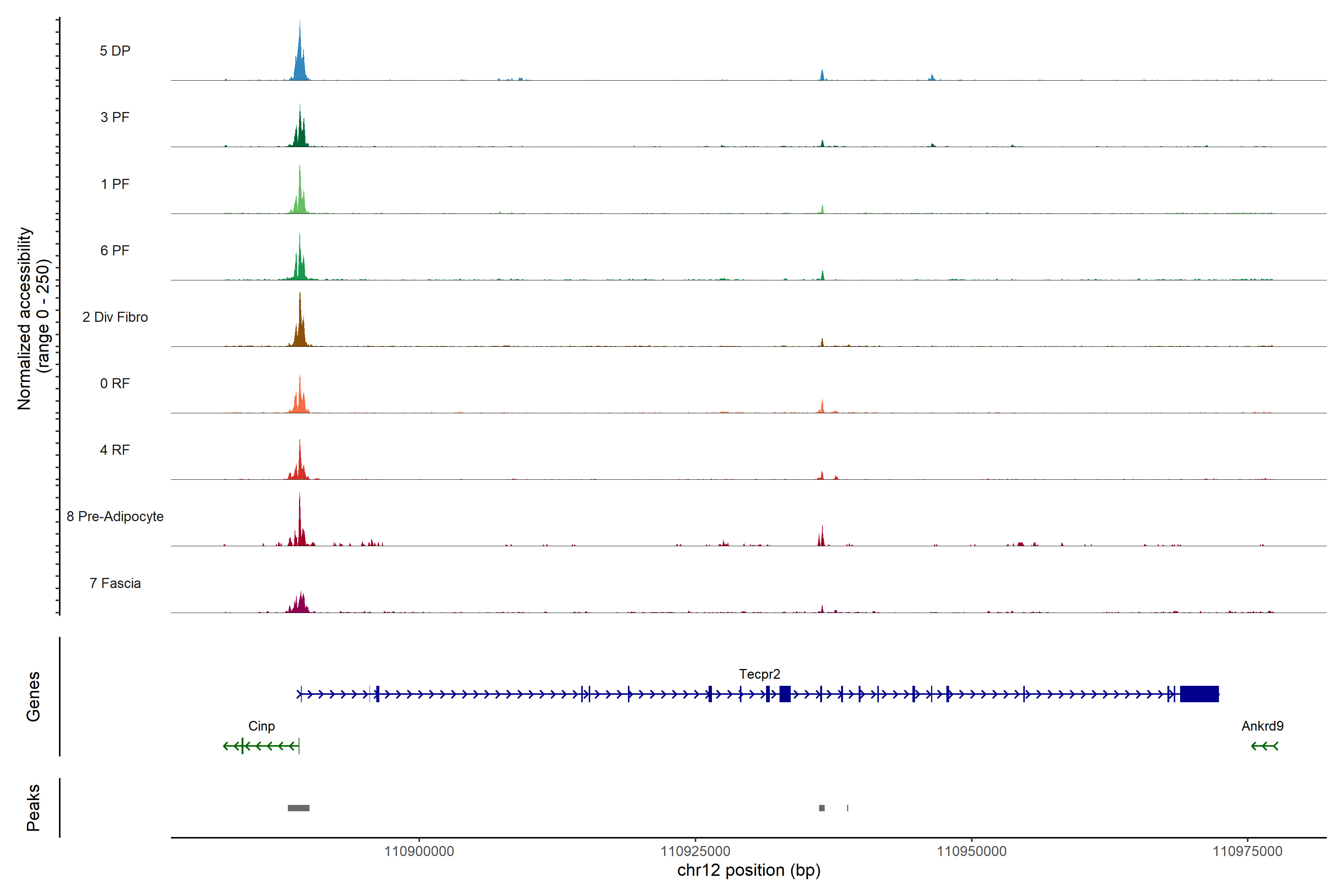Click the green Ankrd9 gene arrows
1344x896 pixels.
pos(1264,746)
